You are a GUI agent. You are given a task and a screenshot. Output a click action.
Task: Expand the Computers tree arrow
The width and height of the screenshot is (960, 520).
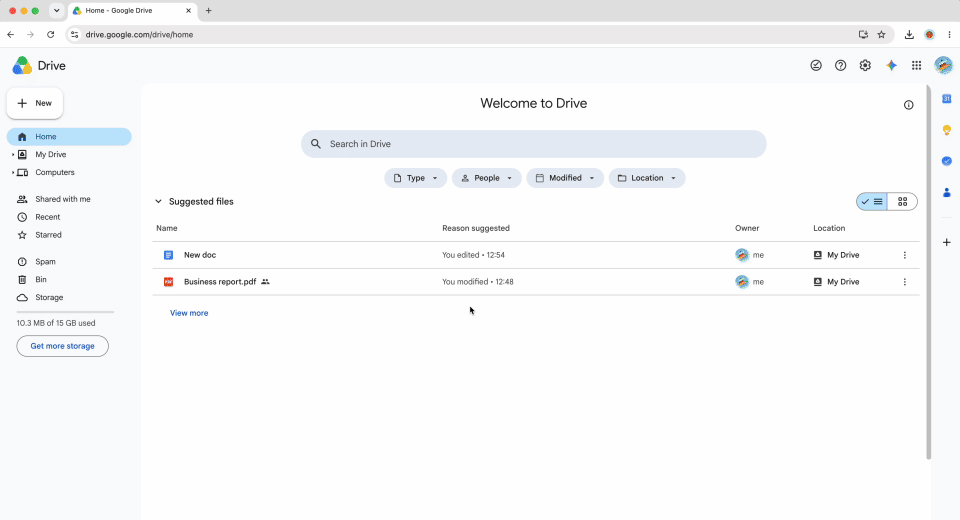click(13, 172)
